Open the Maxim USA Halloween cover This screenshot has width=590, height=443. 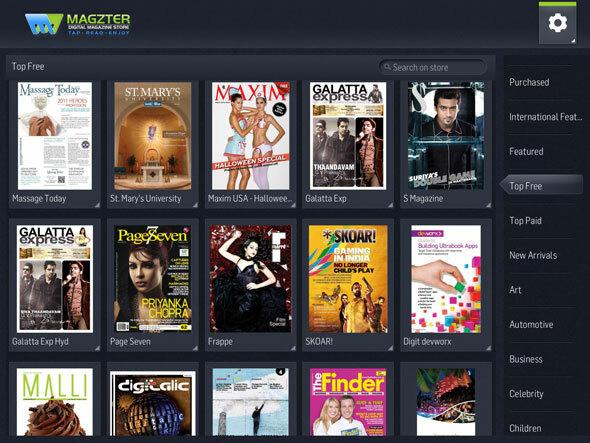point(251,136)
